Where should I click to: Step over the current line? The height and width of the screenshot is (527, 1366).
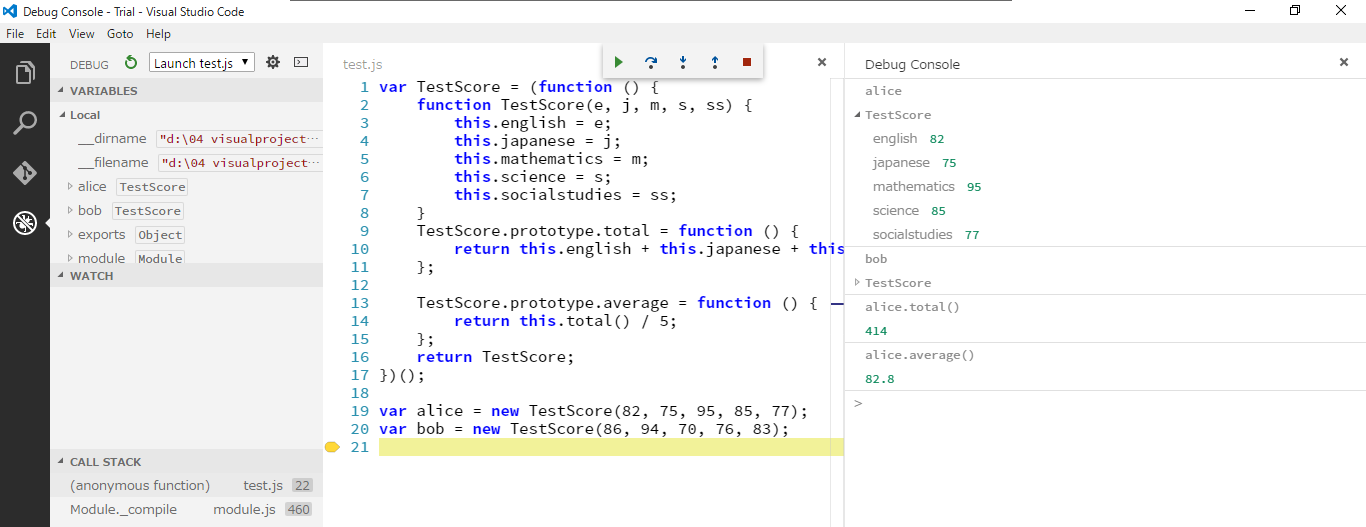tap(651, 62)
